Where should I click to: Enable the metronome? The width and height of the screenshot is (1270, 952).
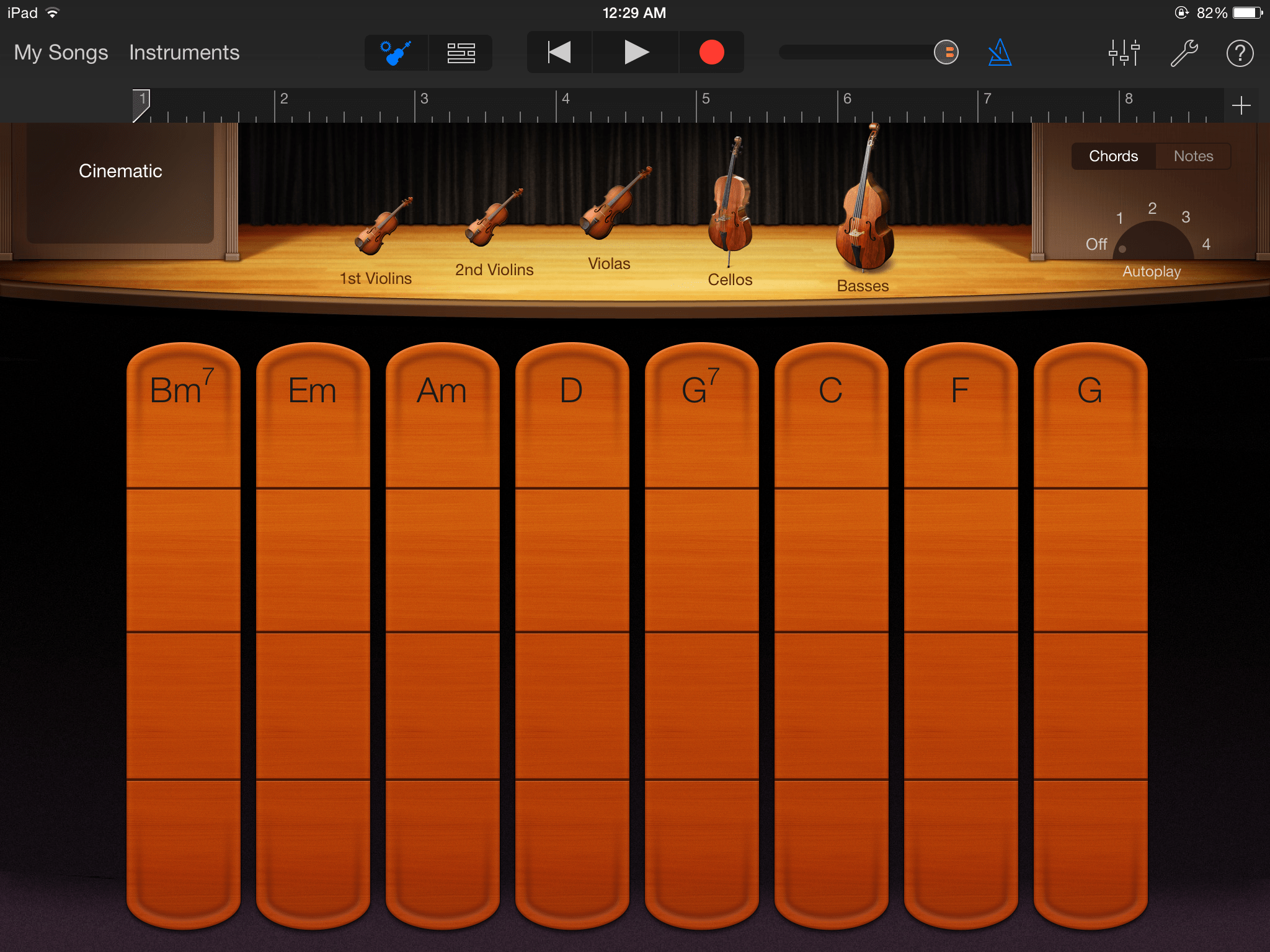coord(1000,53)
